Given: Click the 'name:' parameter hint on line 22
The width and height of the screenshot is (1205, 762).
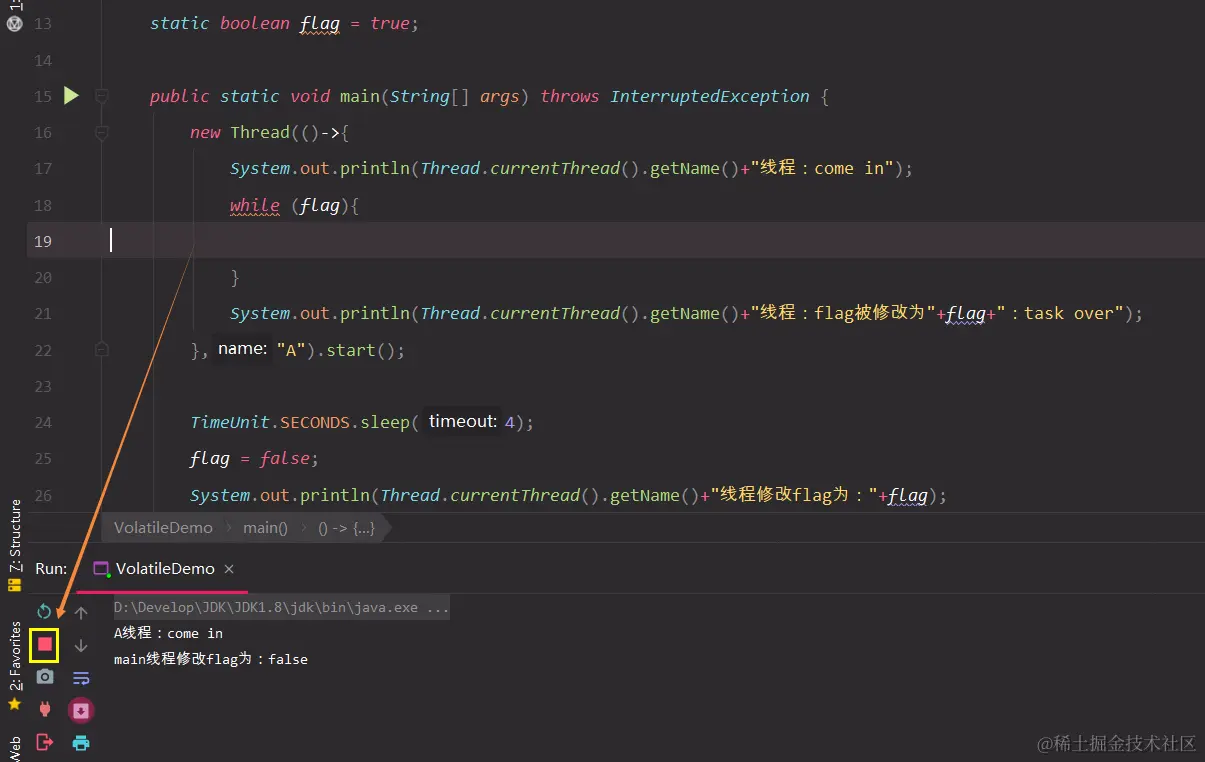Looking at the screenshot, I should pyautogui.click(x=242, y=349).
